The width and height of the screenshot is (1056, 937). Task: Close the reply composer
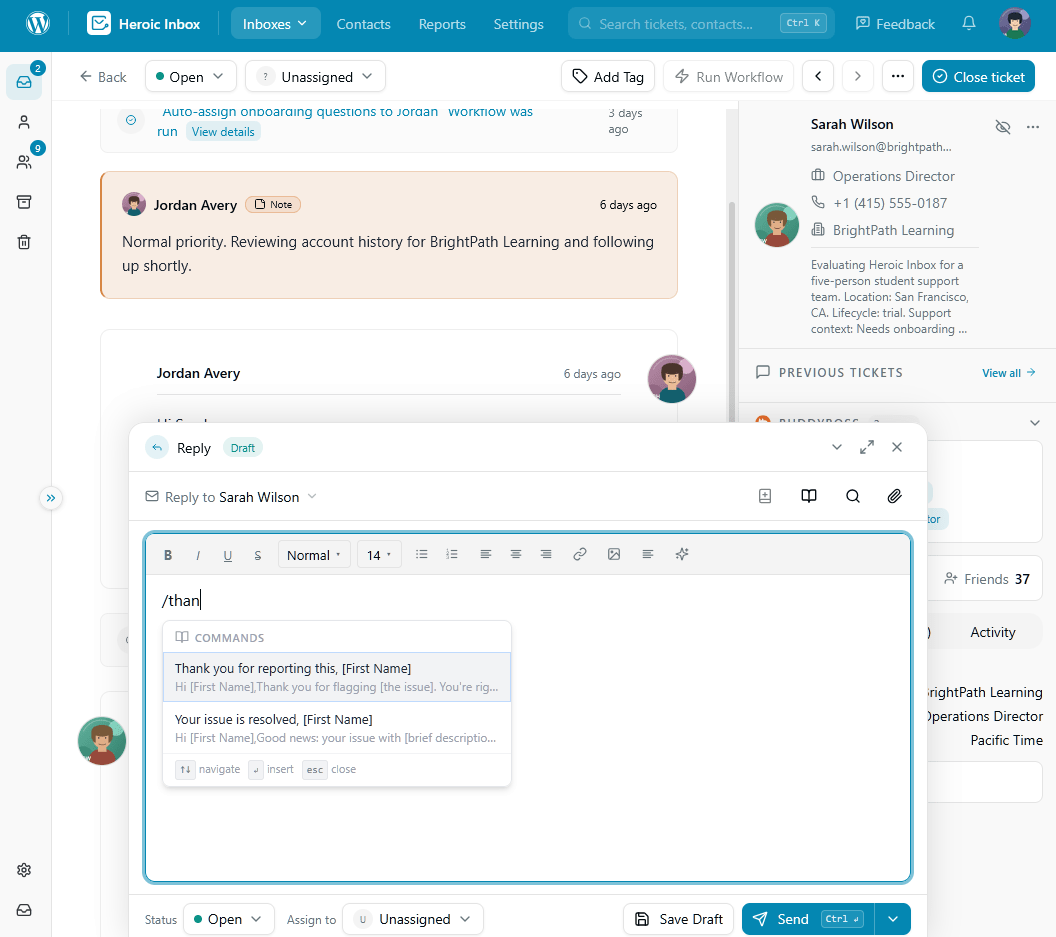point(896,447)
